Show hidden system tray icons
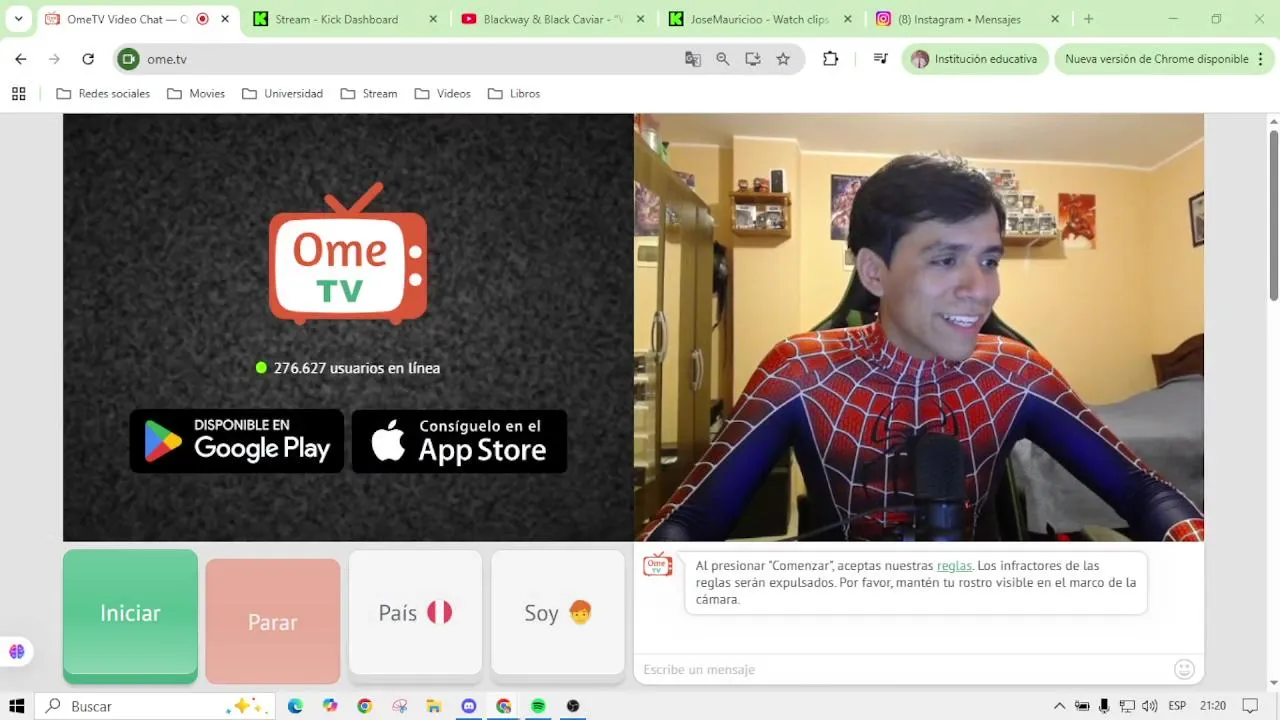Viewport: 1280px width, 720px height. 1059,706
